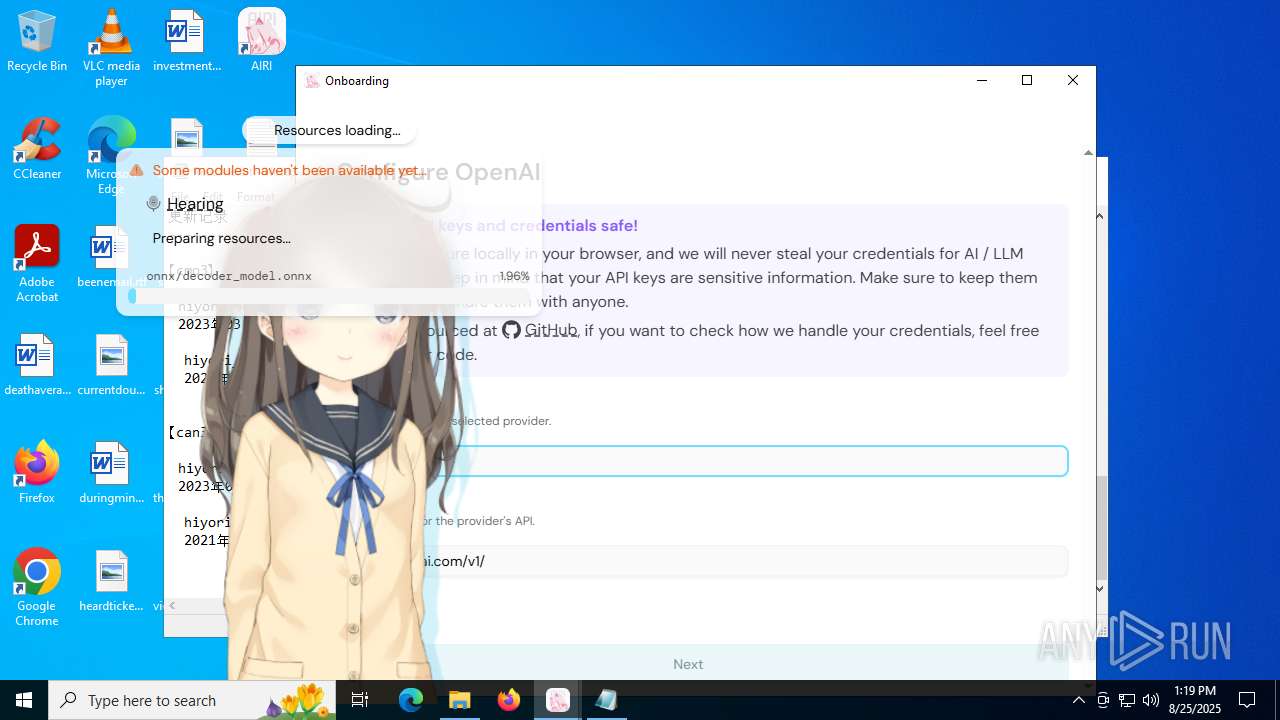Select the notepad app taskbar button
The width and height of the screenshot is (1280, 720).
pyautogui.click(x=606, y=700)
